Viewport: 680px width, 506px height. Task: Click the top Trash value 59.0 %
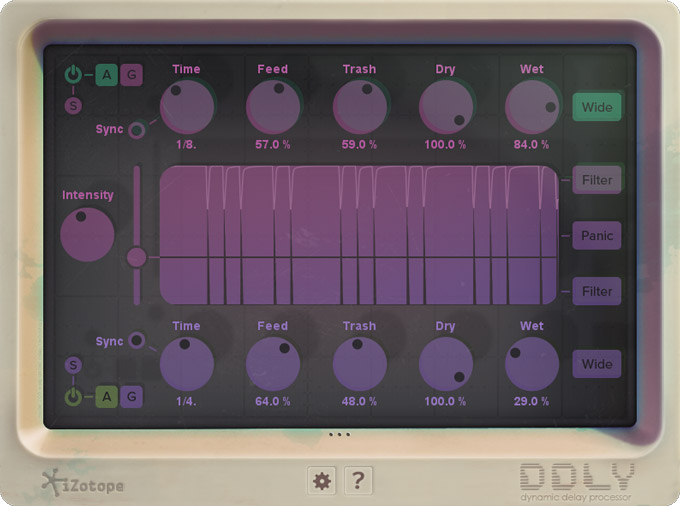click(x=359, y=144)
